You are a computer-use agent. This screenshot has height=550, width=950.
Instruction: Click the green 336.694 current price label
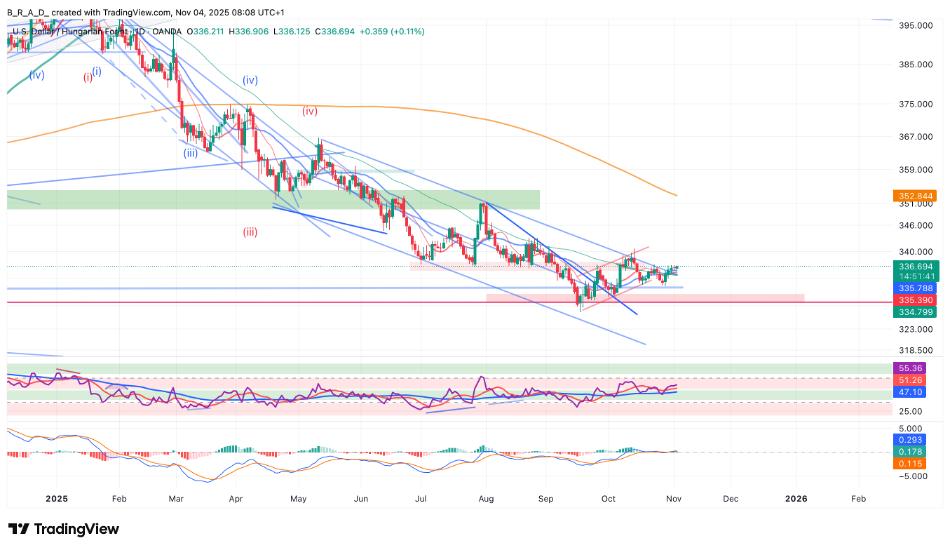916,267
